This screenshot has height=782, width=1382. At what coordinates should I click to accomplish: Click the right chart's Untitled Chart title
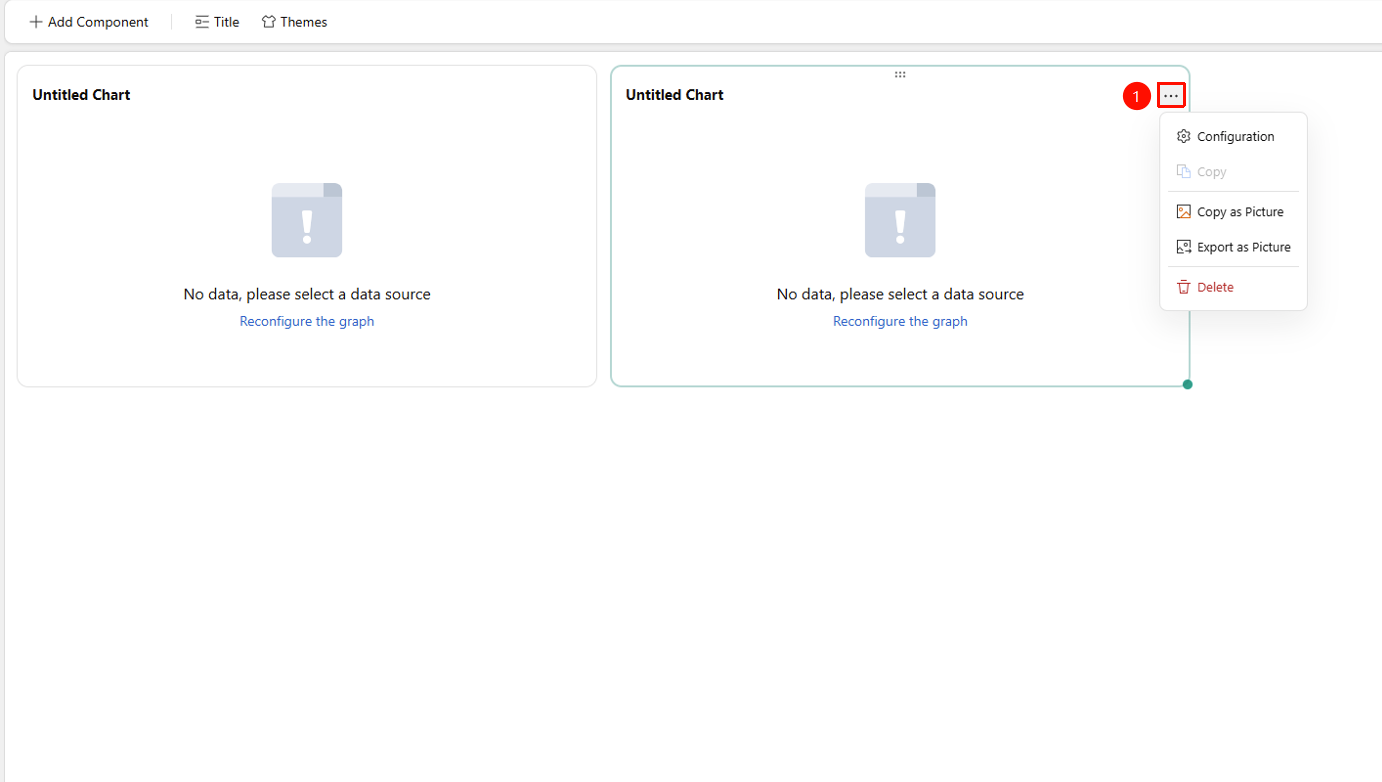click(x=675, y=95)
